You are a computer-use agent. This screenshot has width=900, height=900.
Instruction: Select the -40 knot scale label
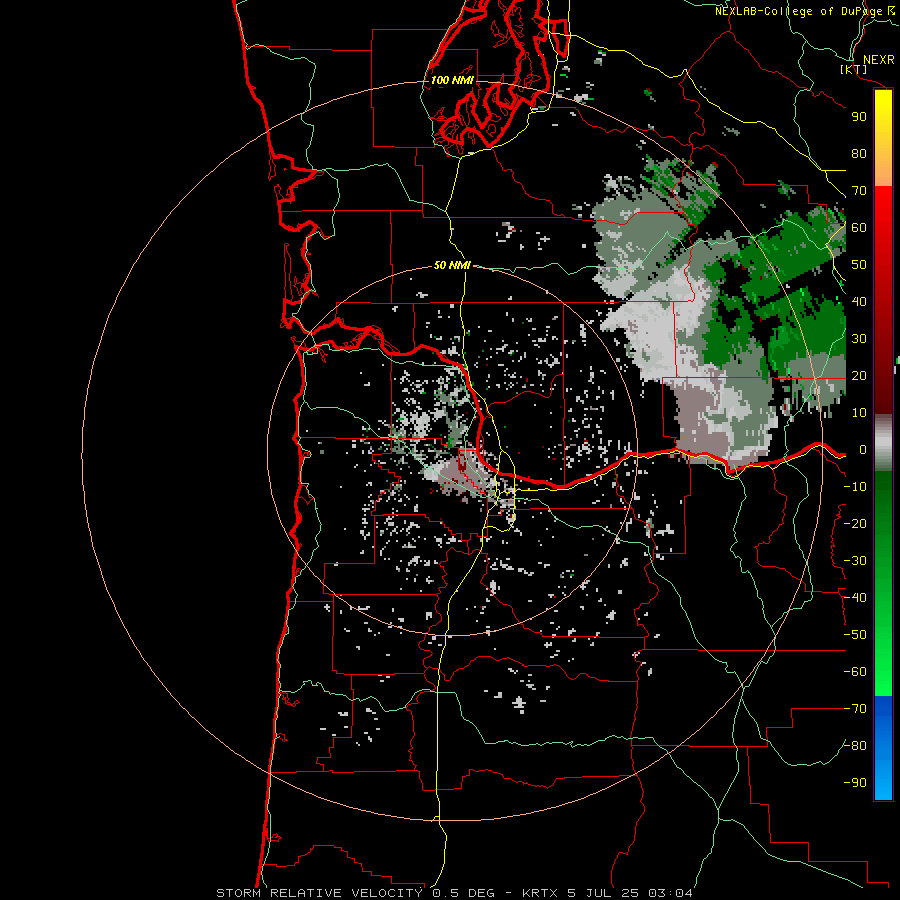click(855, 598)
